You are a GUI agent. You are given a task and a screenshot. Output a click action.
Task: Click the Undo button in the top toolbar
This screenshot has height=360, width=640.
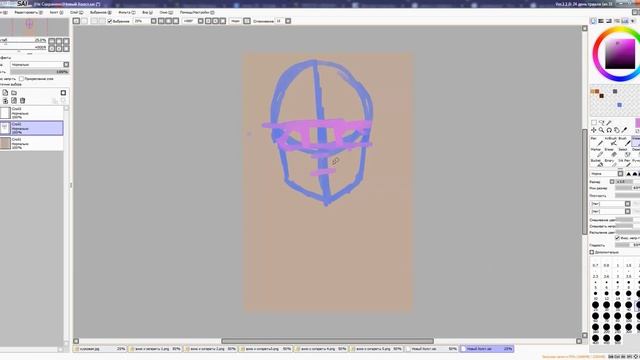[x=76, y=21]
